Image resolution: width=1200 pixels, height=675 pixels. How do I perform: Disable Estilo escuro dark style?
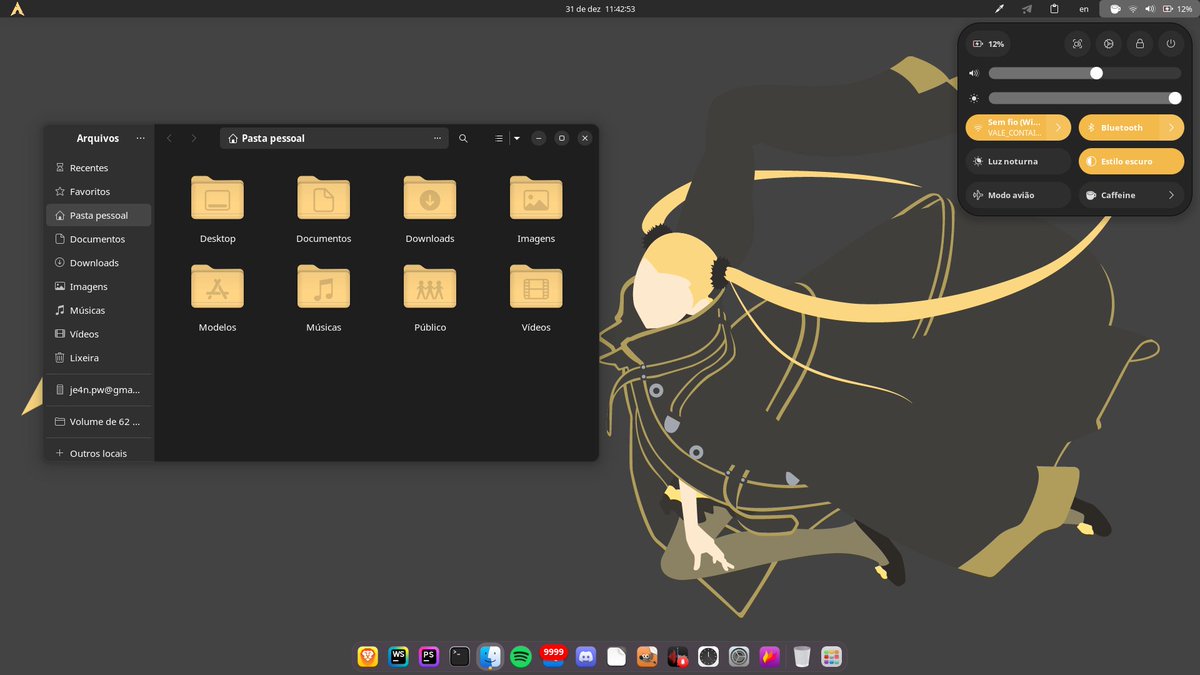tap(1131, 161)
